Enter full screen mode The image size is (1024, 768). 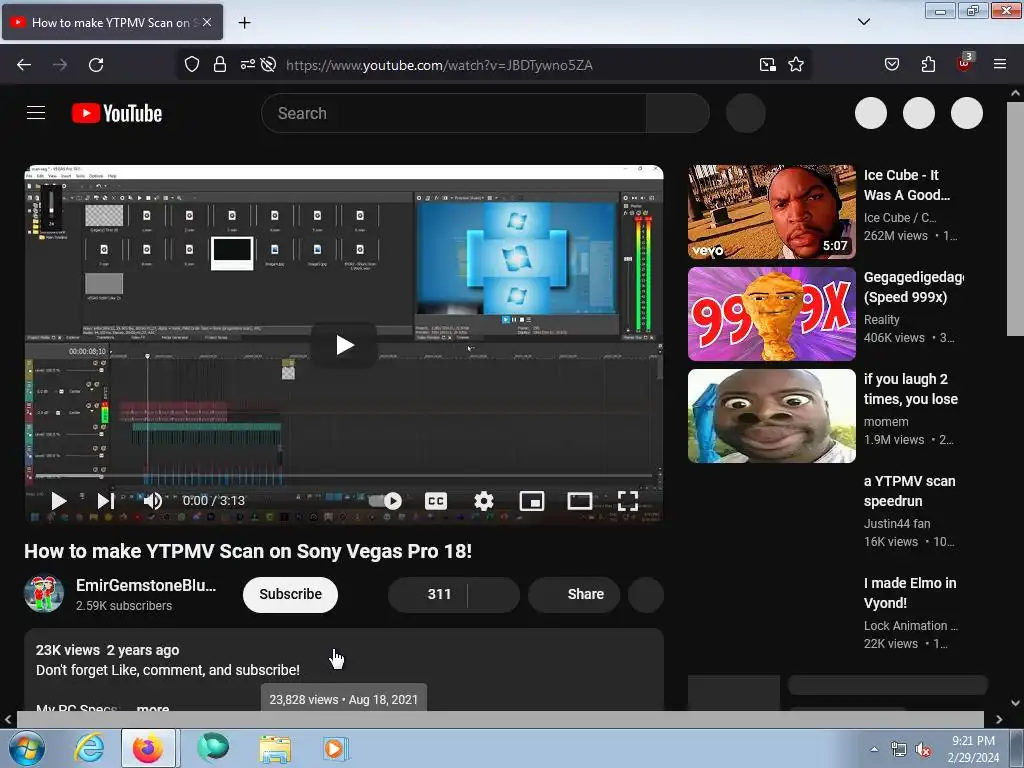click(x=628, y=501)
